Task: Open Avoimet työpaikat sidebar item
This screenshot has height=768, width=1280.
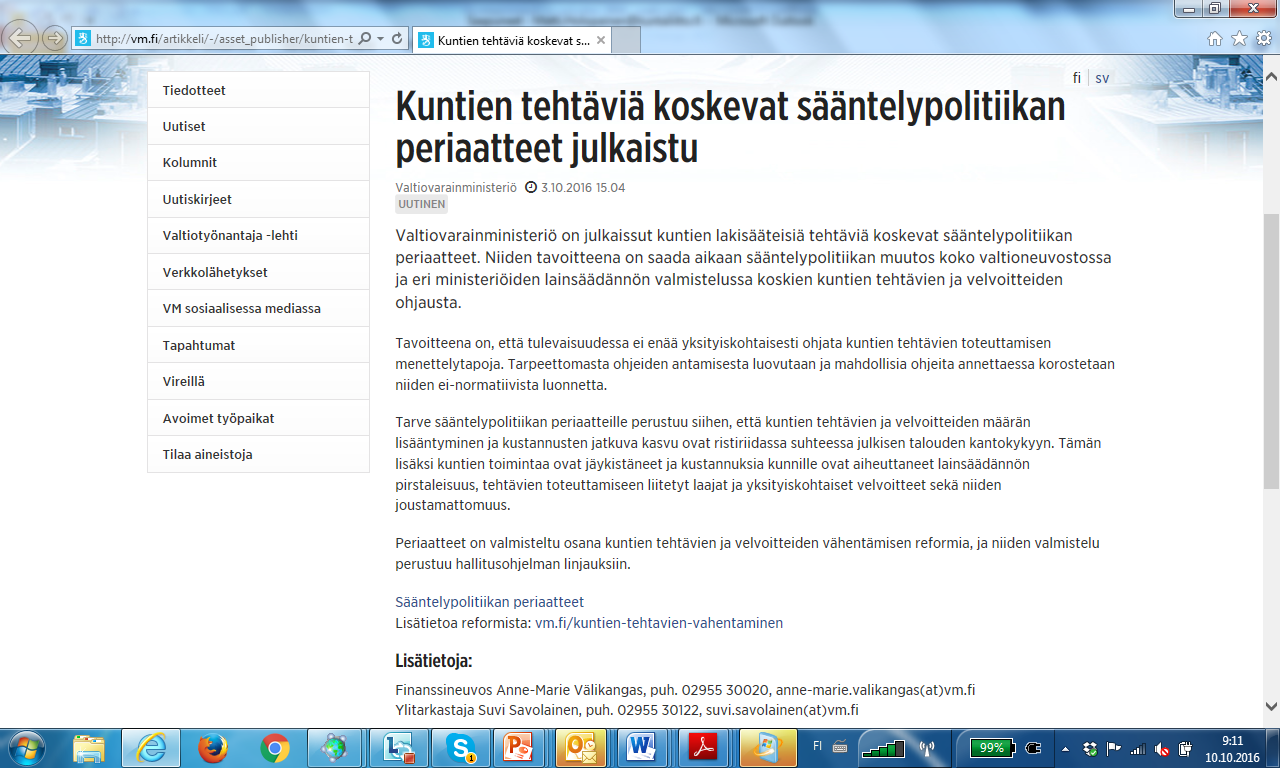Action: click(258, 418)
